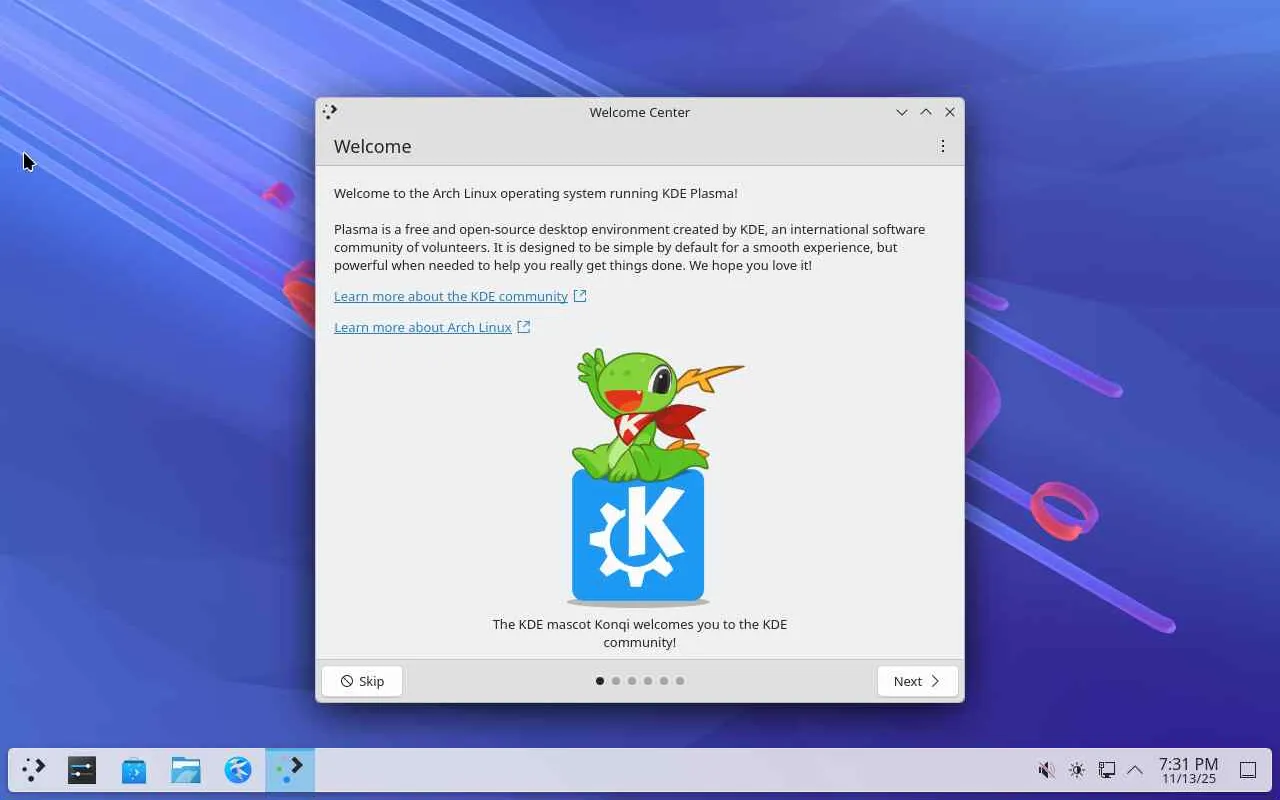Click the Konqi mascot caption text
This screenshot has width=1280, height=800.
tap(640, 633)
